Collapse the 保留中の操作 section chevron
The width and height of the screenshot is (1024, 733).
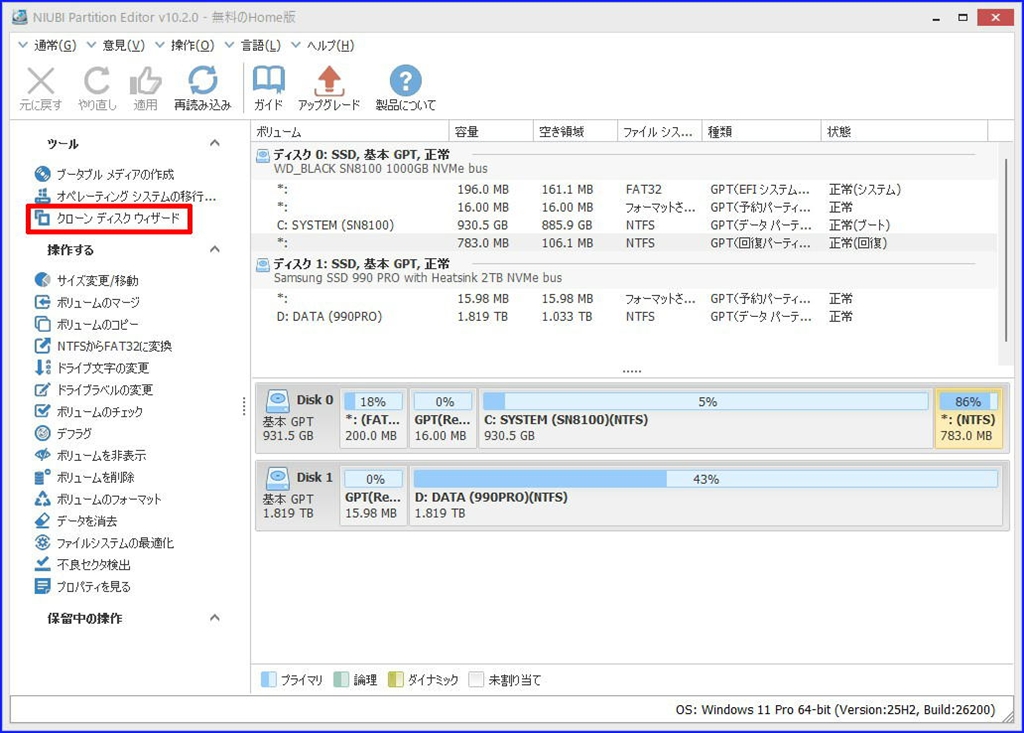[215, 618]
